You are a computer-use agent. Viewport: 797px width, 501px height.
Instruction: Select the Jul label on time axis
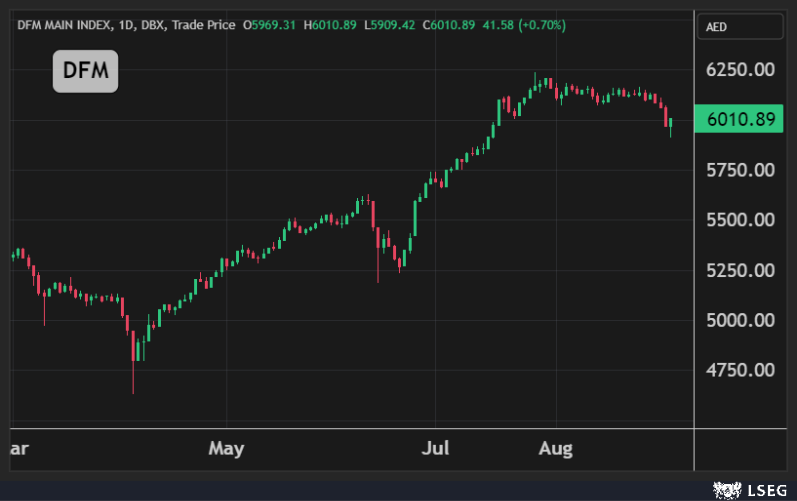[435, 448]
